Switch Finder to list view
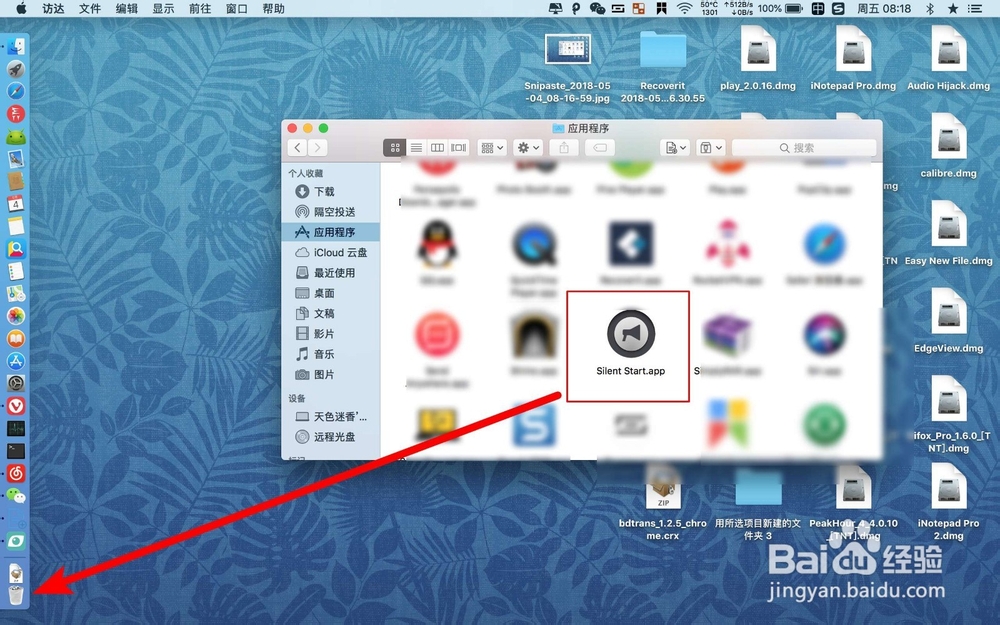The image size is (1000, 625). (416, 148)
